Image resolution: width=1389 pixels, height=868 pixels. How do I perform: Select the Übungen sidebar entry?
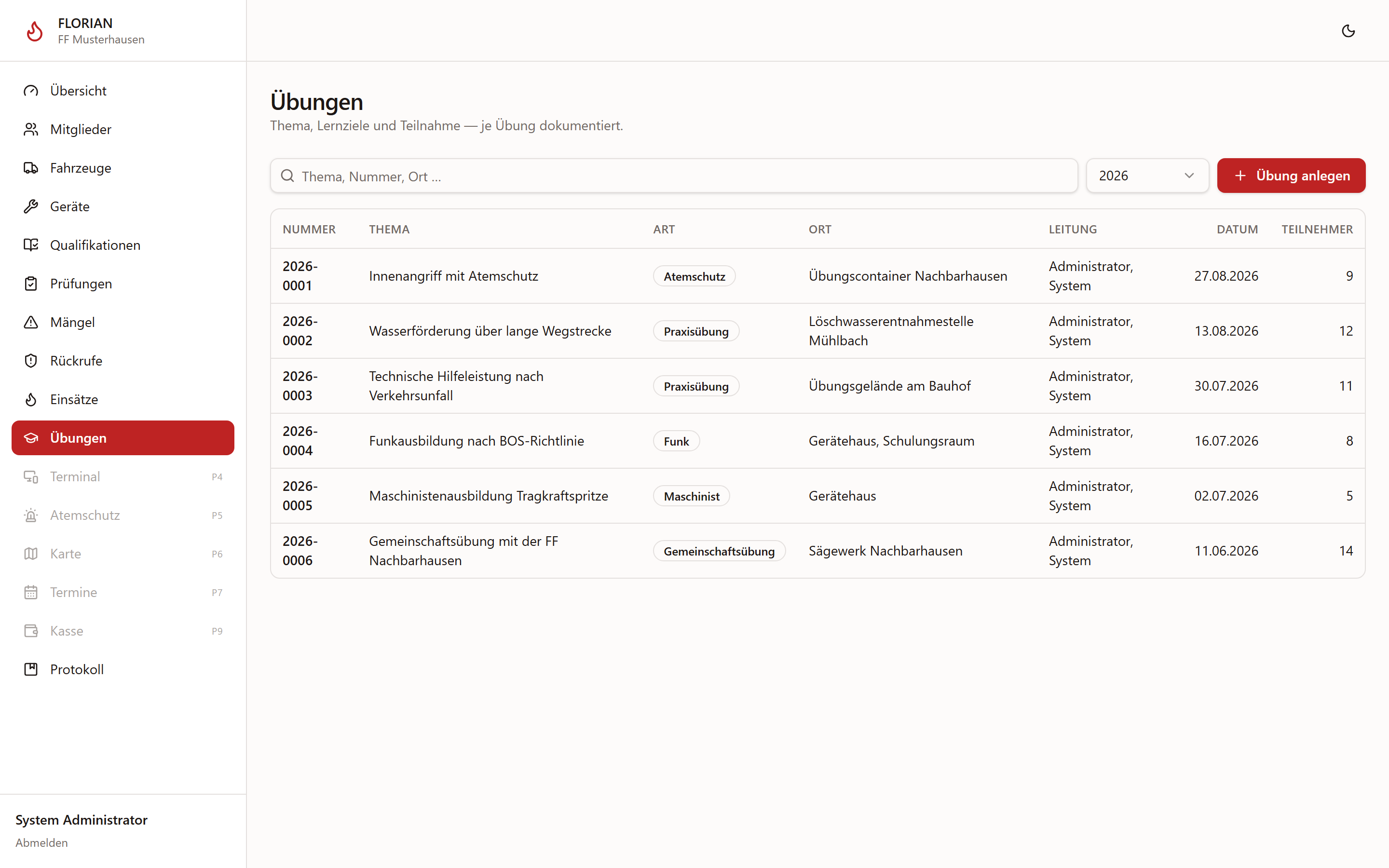pos(123,438)
